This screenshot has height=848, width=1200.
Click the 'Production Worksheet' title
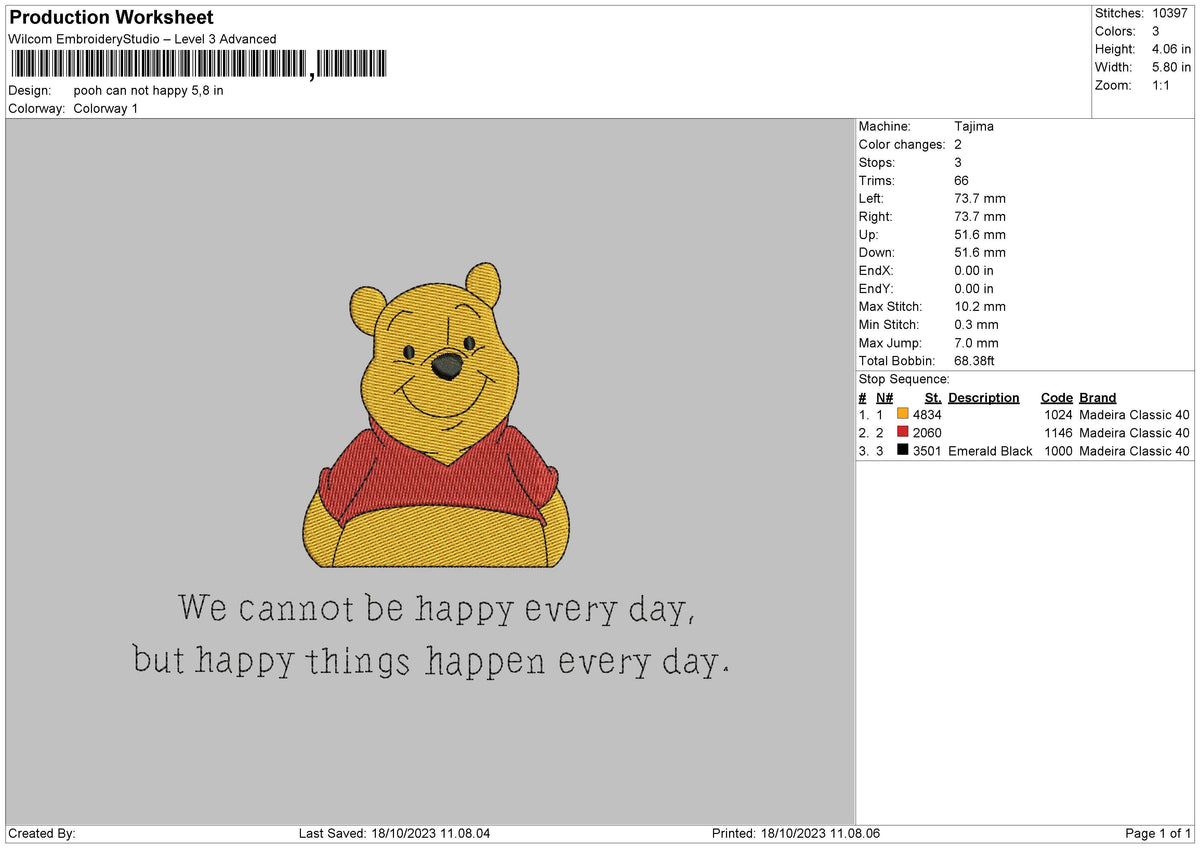tap(111, 18)
